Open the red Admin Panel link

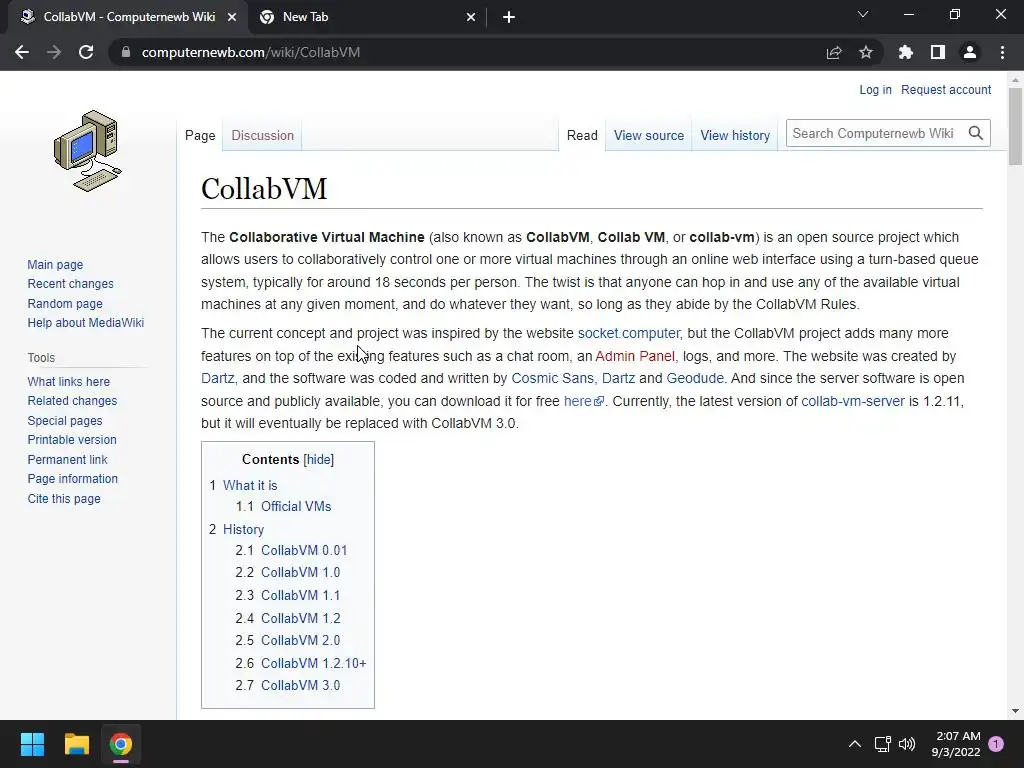pyautogui.click(x=635, y=356)
